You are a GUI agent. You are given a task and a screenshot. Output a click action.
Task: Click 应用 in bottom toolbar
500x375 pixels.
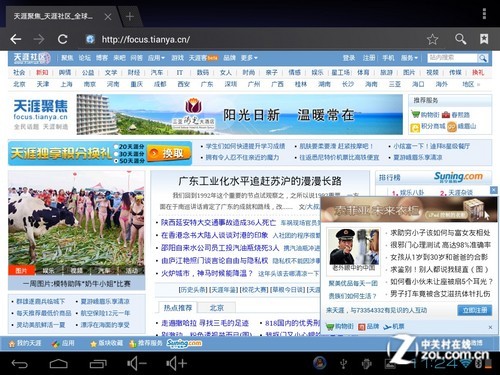coord(63,343)
